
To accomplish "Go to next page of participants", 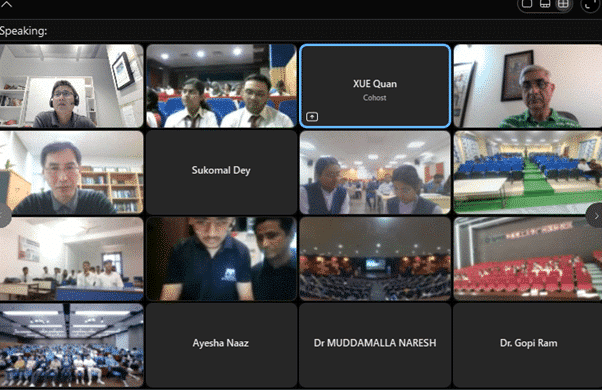I will pos(595,216).
